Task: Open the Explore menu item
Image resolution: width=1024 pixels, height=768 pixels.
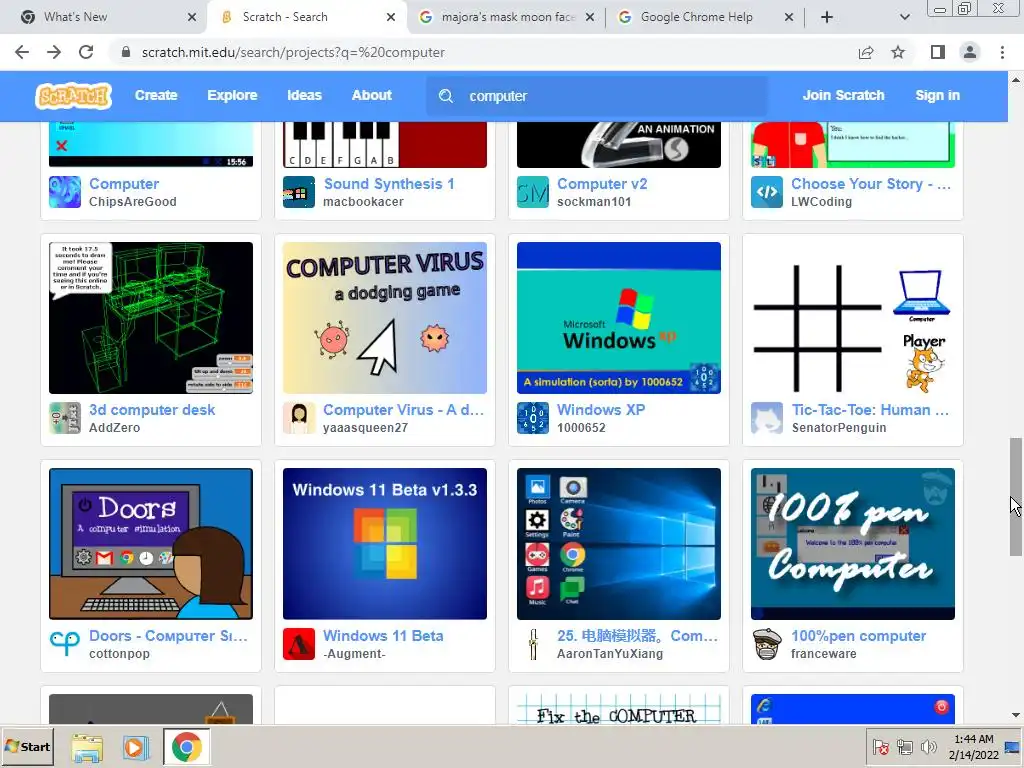Action: 232,95
